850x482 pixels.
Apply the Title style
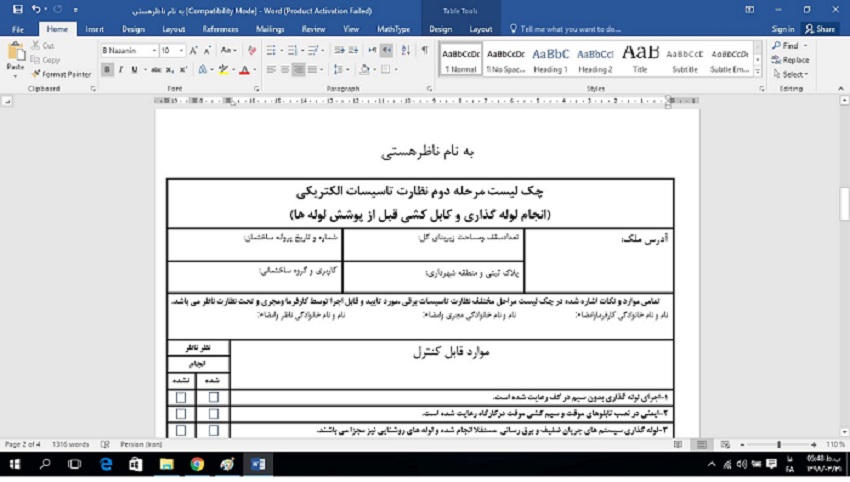[640, 59]
